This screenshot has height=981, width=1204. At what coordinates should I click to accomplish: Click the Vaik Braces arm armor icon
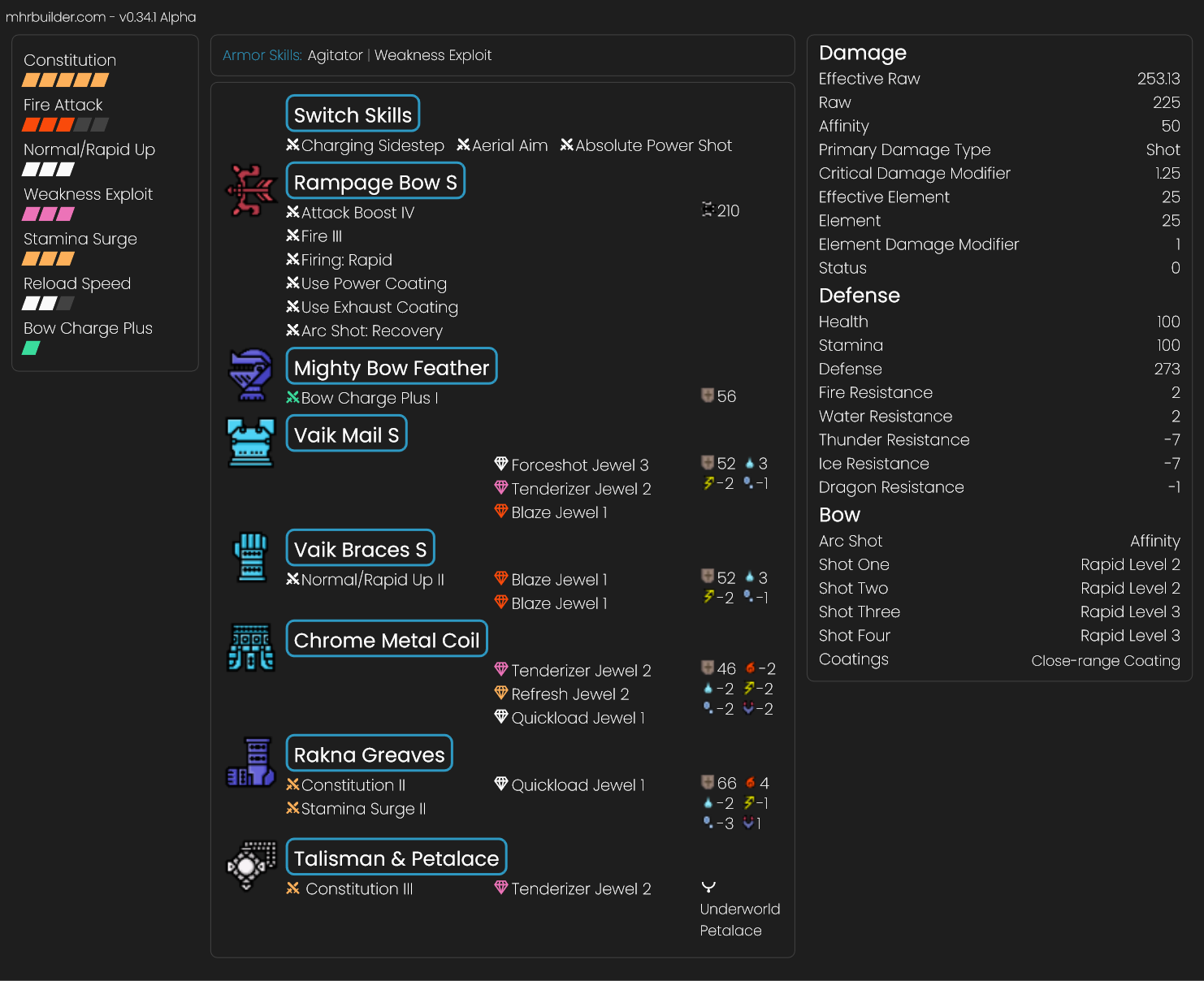250,557
